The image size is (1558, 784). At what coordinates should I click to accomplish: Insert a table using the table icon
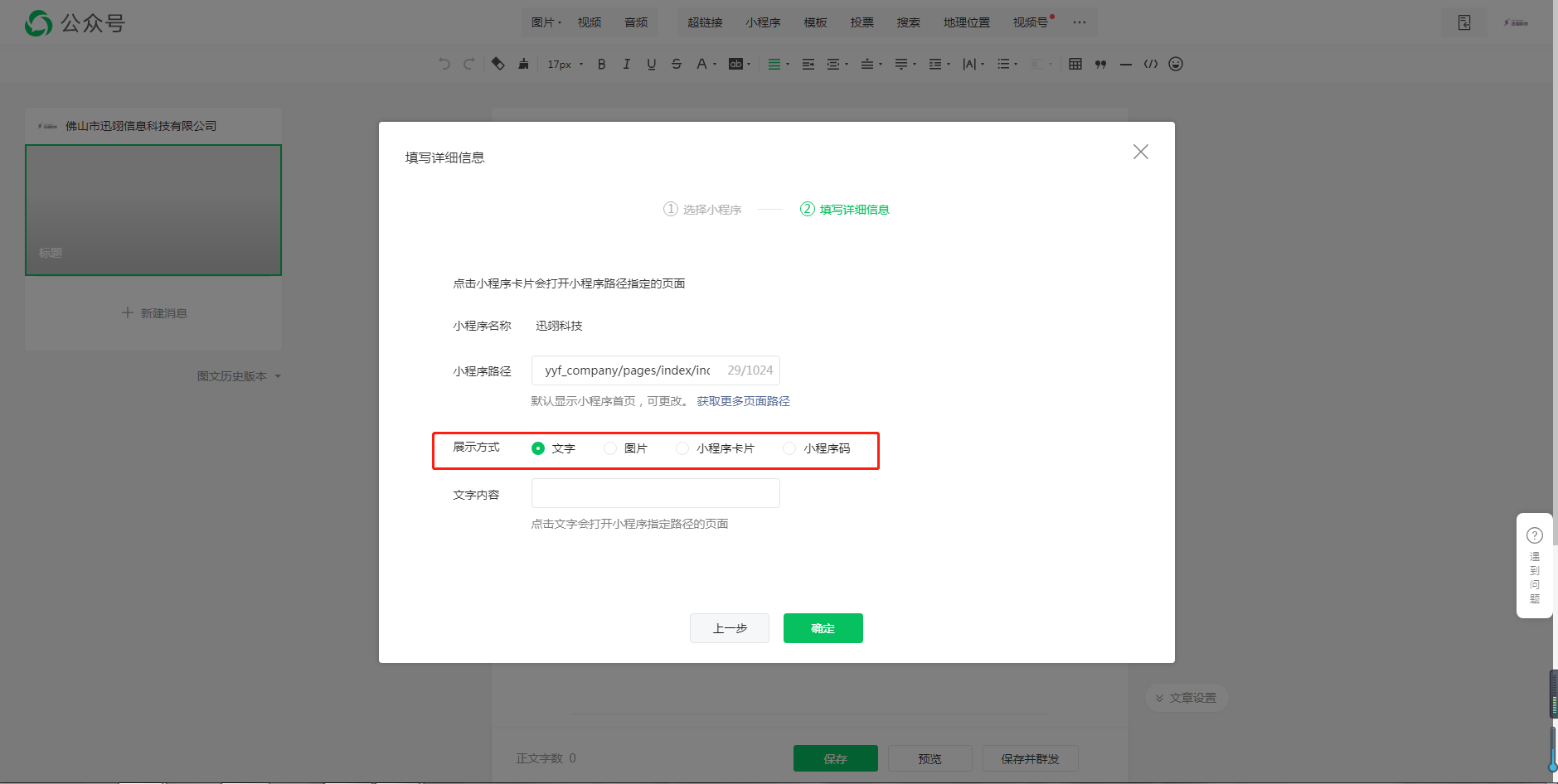[1075, 65]
